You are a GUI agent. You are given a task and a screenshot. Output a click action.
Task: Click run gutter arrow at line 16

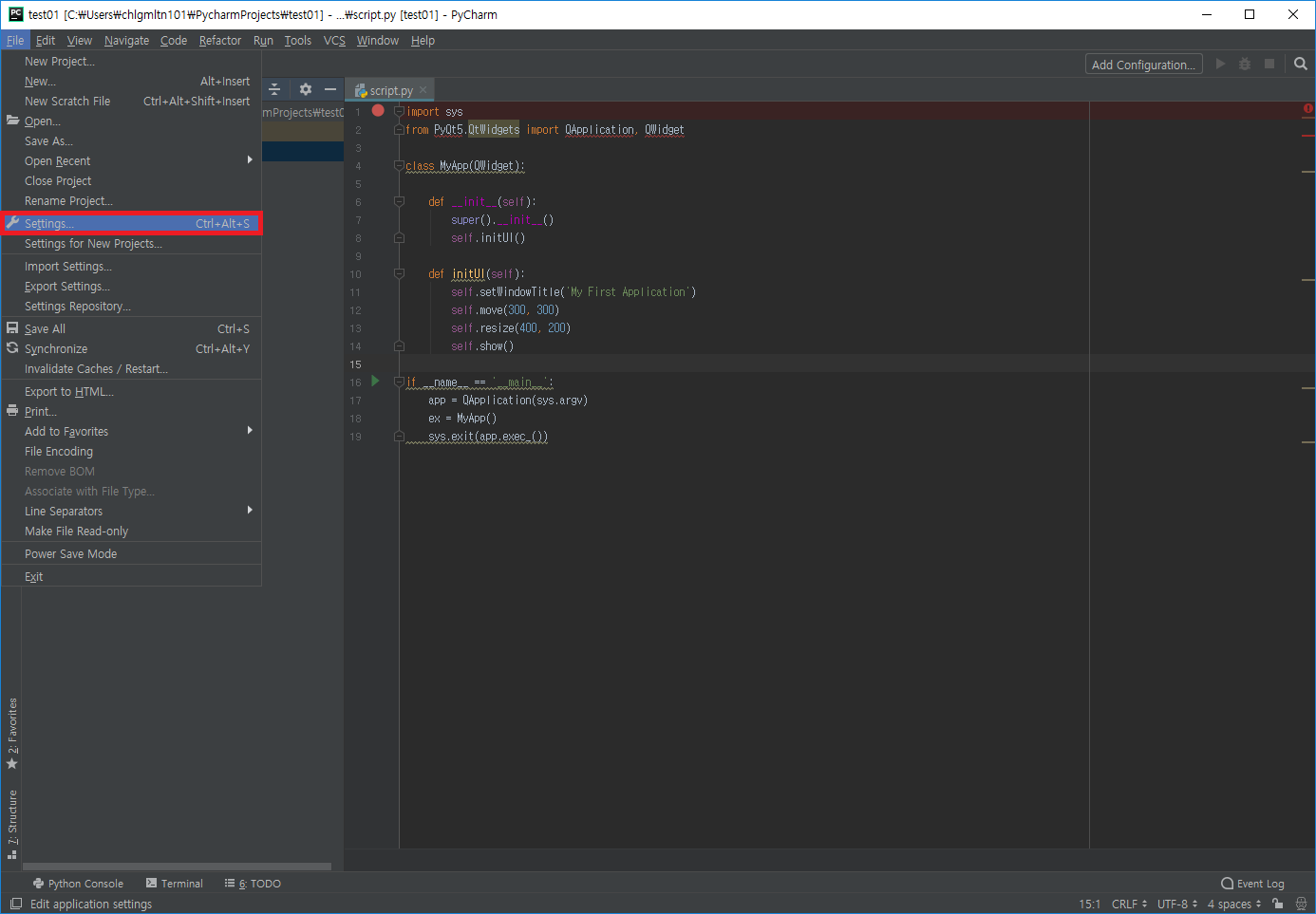tap(375, 381)
